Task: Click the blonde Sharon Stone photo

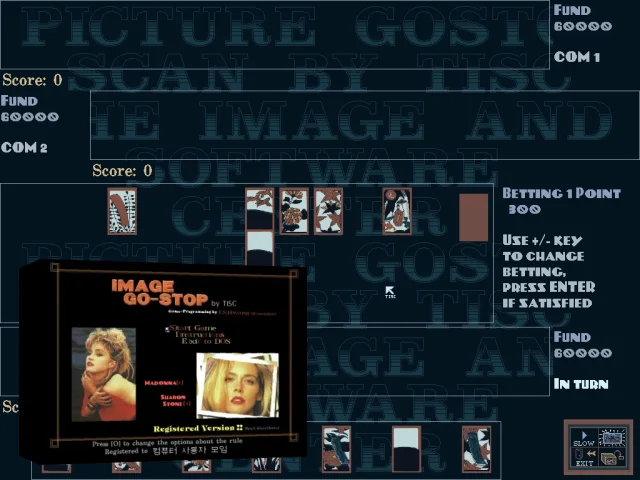Action: (238, 386)
